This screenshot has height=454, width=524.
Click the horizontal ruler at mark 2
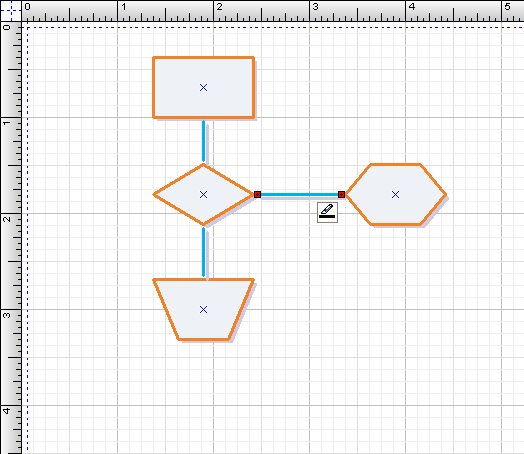click(x=214, y=11)
